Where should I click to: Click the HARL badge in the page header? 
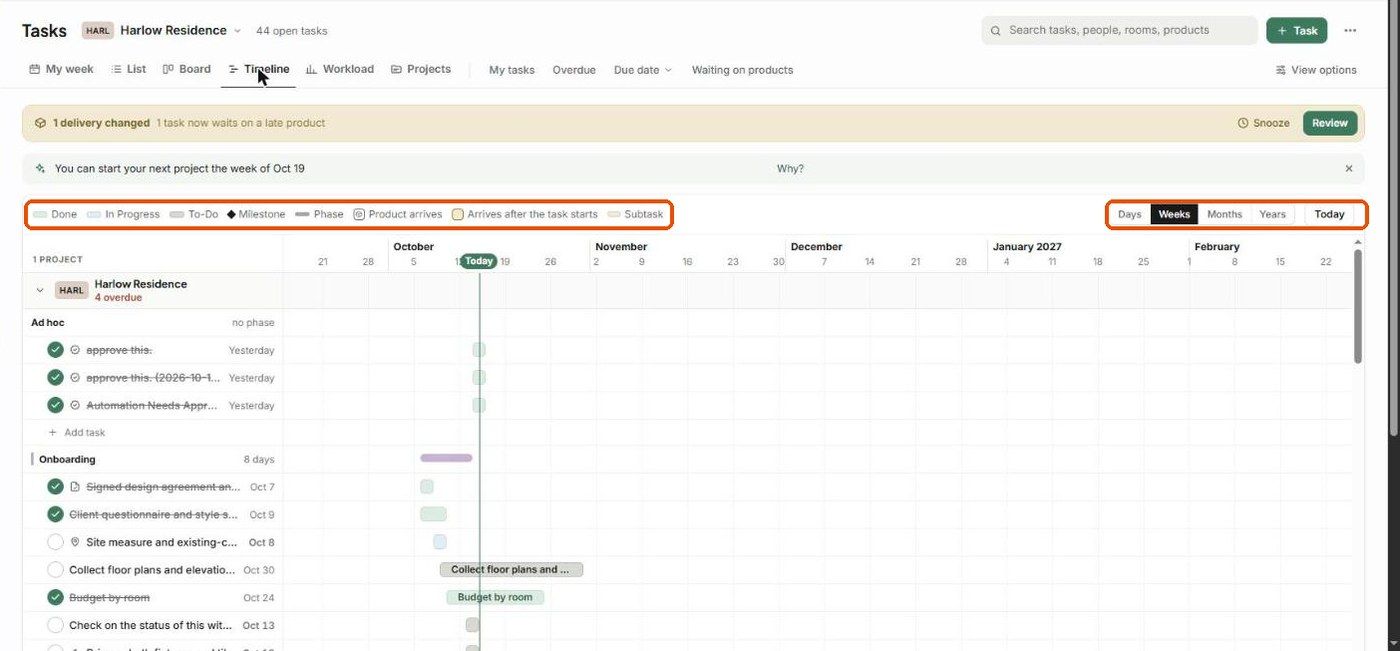[x=98, y=31]
